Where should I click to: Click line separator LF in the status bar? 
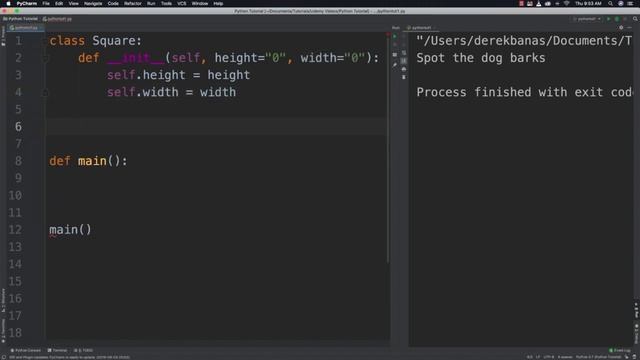click(x=538, y=357)
